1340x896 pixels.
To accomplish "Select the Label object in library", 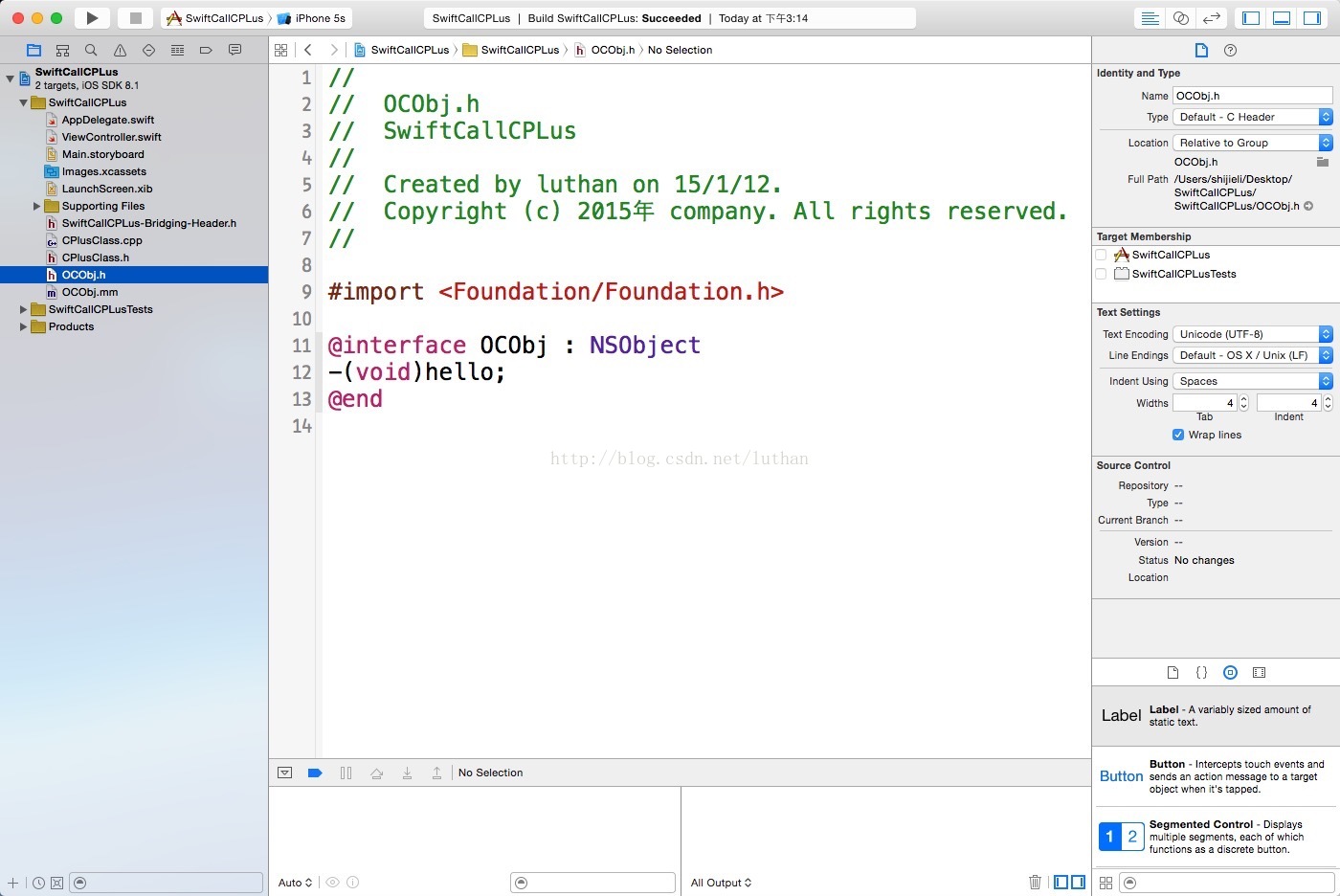I will pos(1216,715).
